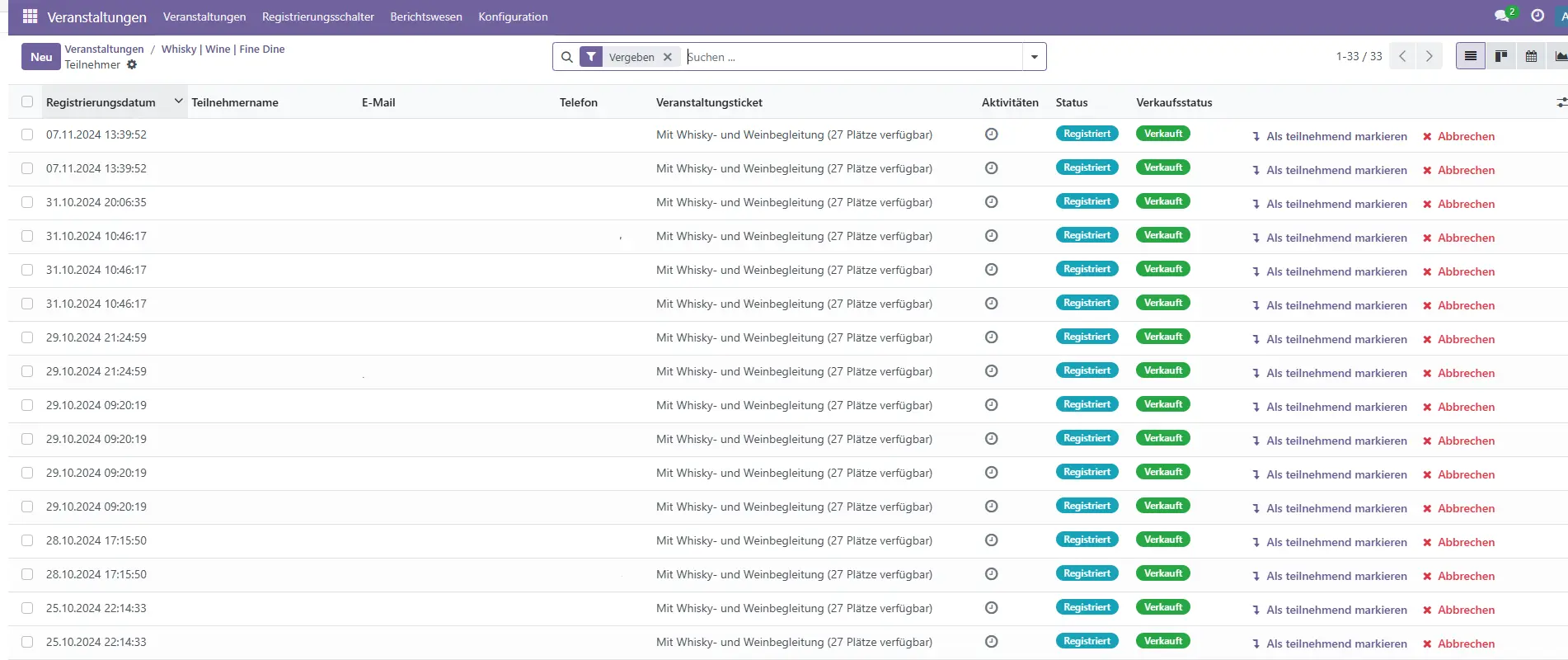Open activity clock for 25.10.2024 22:14:33 last row

coord(992,641)
